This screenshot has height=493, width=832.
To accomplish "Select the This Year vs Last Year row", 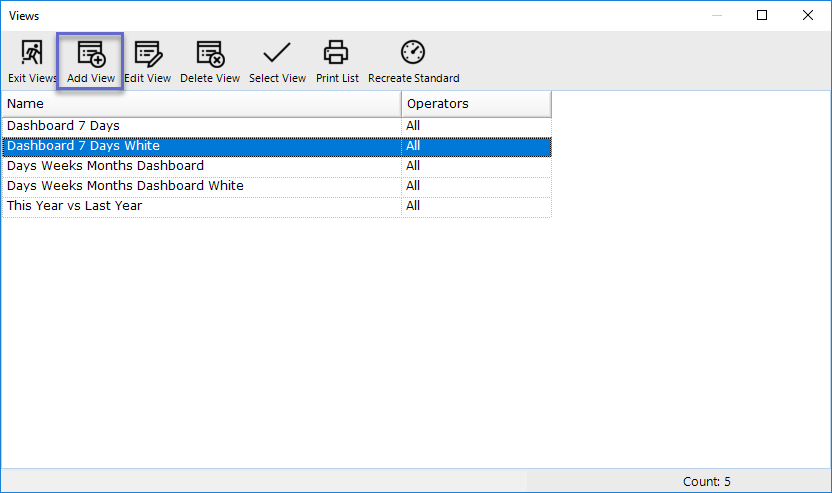I will [x=276, y=206].
